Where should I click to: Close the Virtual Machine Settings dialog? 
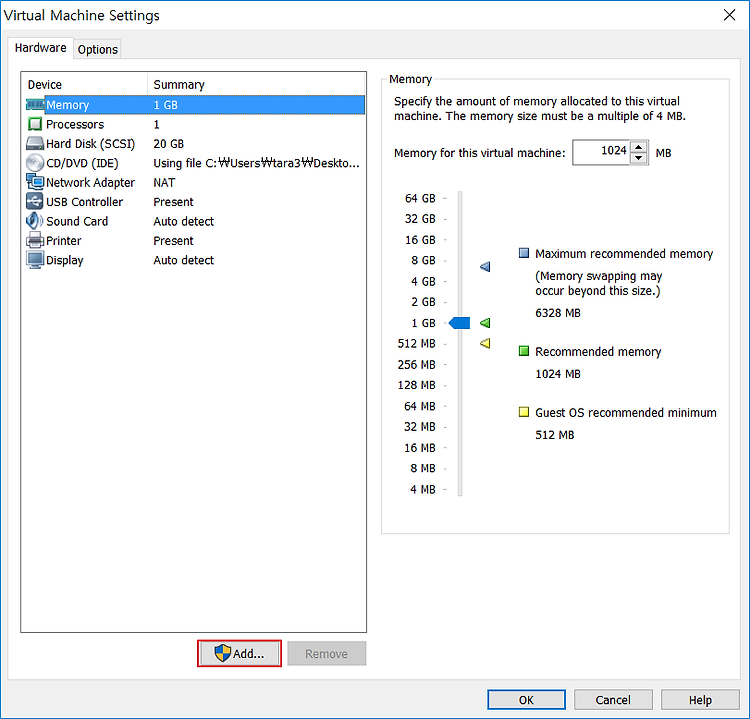tap(729, 15)
